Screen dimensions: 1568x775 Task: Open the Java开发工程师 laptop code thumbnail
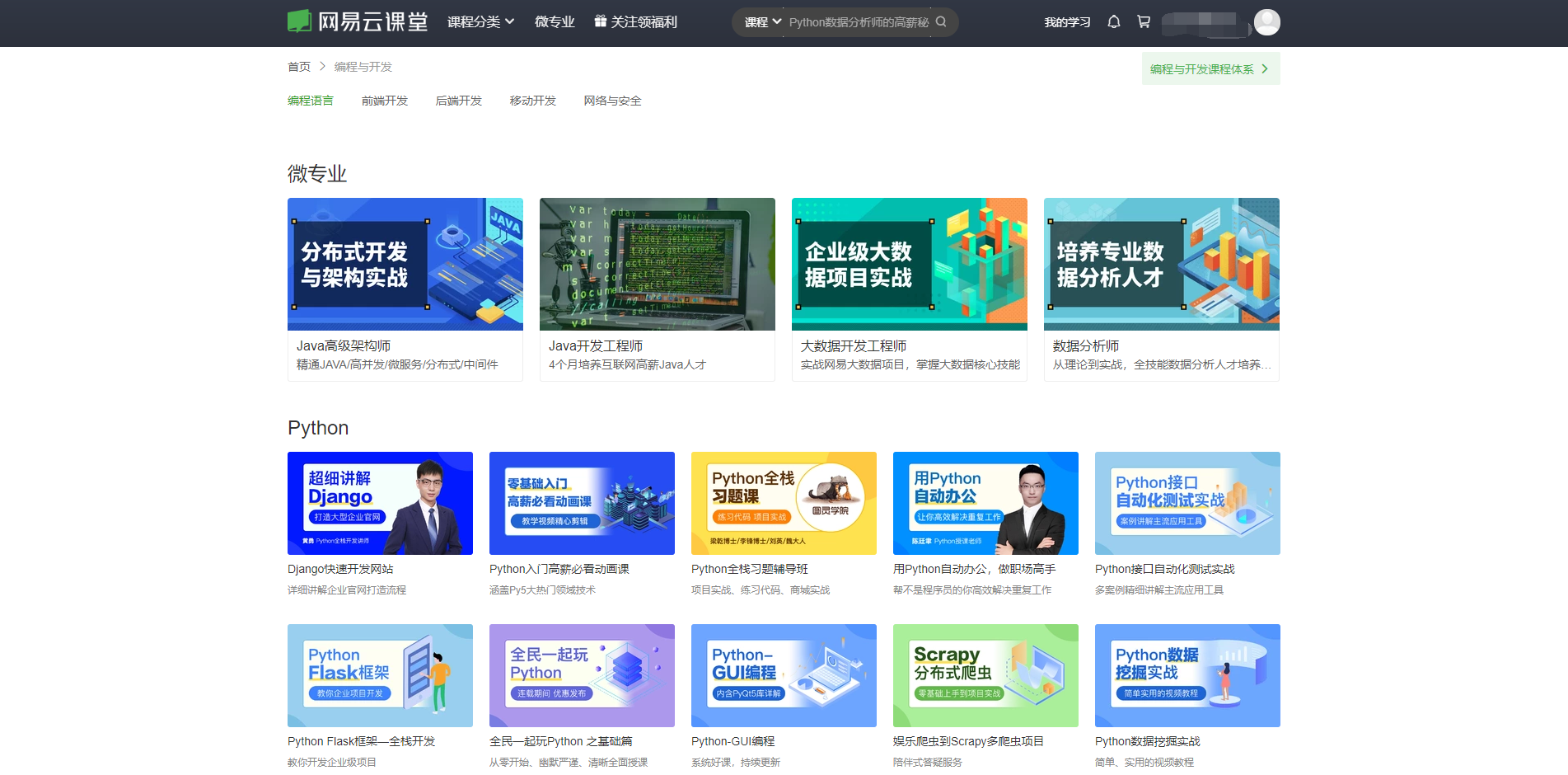[658, 264]
